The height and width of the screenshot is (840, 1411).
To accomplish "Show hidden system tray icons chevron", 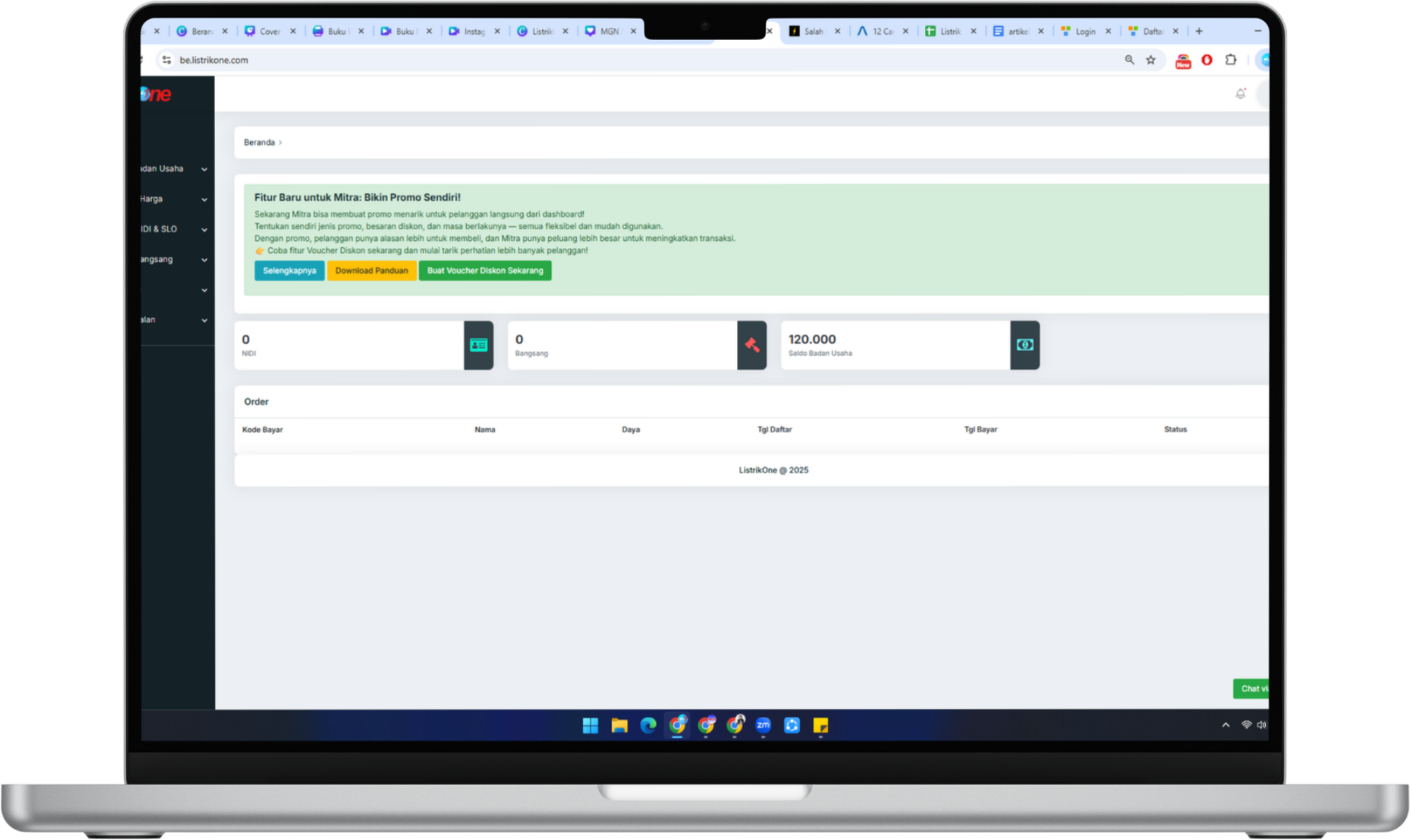I will point(1226,725).
